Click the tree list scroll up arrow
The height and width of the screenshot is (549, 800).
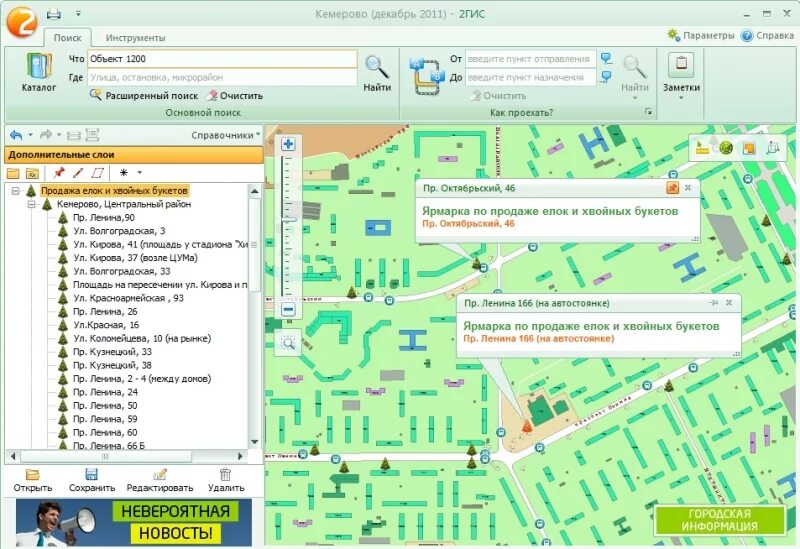tap(255, 191)
